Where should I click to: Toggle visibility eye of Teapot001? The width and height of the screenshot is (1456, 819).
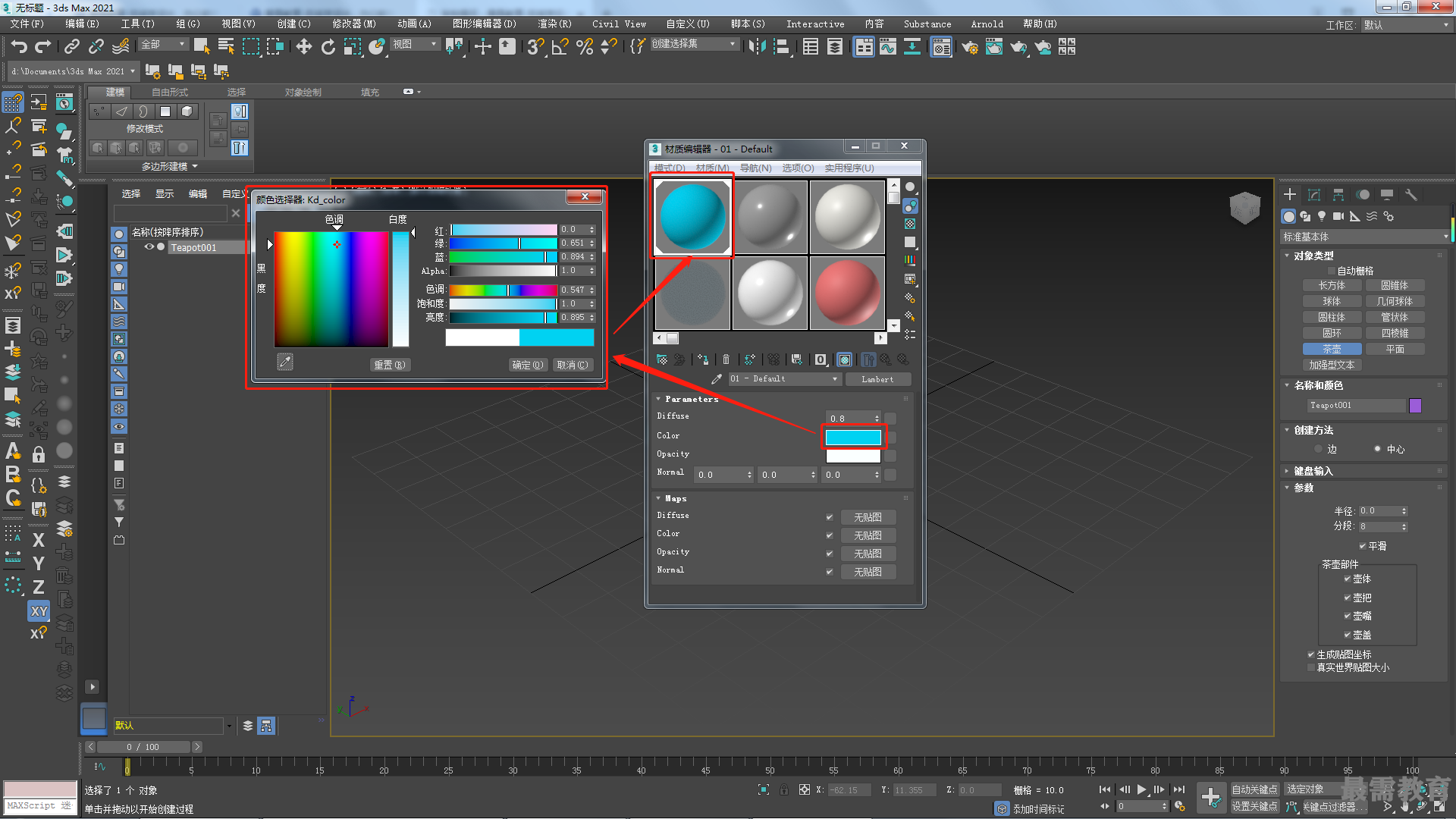(149, 247)
